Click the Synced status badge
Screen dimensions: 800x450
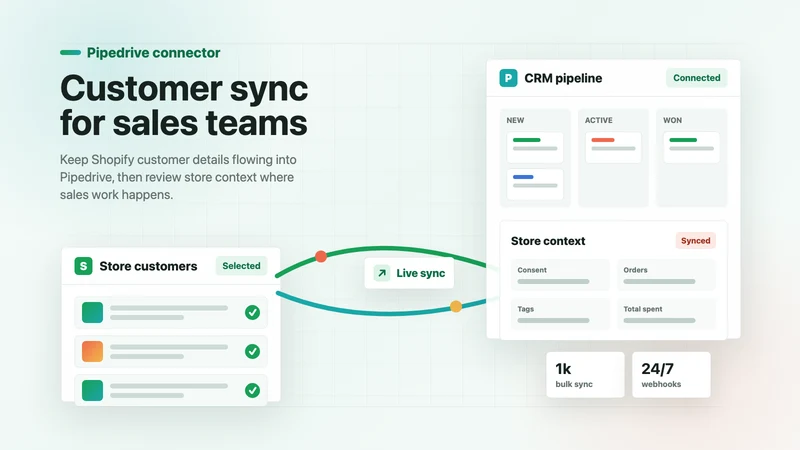point(695,241)
